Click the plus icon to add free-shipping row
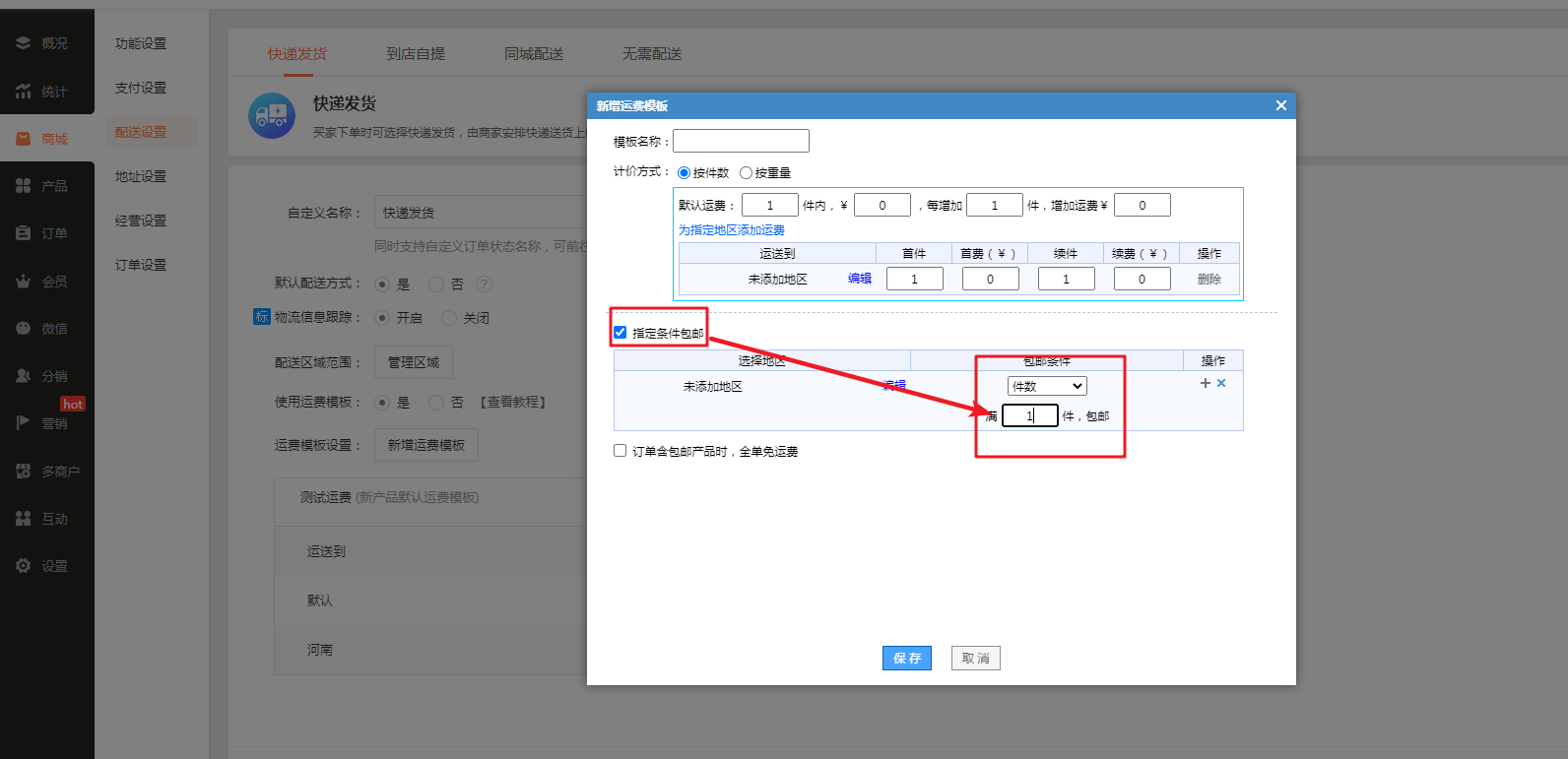Viewport: 1568px width, 759px height. (1205, 383)
